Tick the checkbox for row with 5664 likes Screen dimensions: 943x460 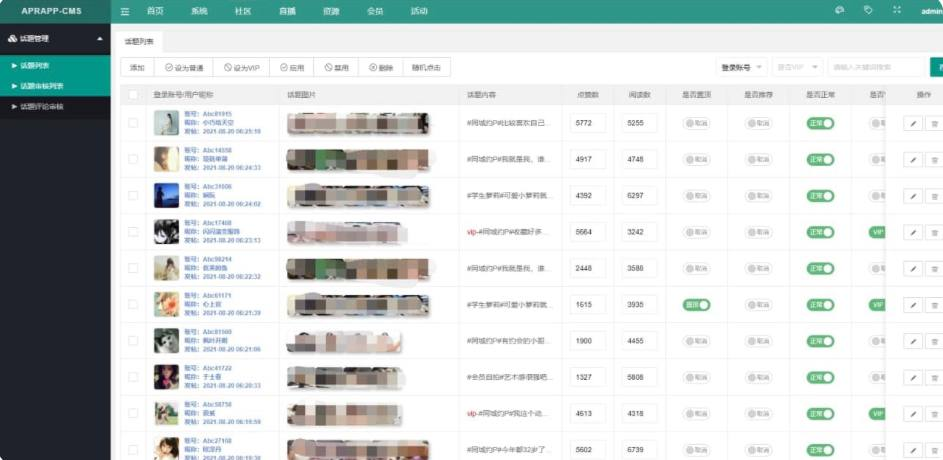pyautogui.click(x=133, y=232)
